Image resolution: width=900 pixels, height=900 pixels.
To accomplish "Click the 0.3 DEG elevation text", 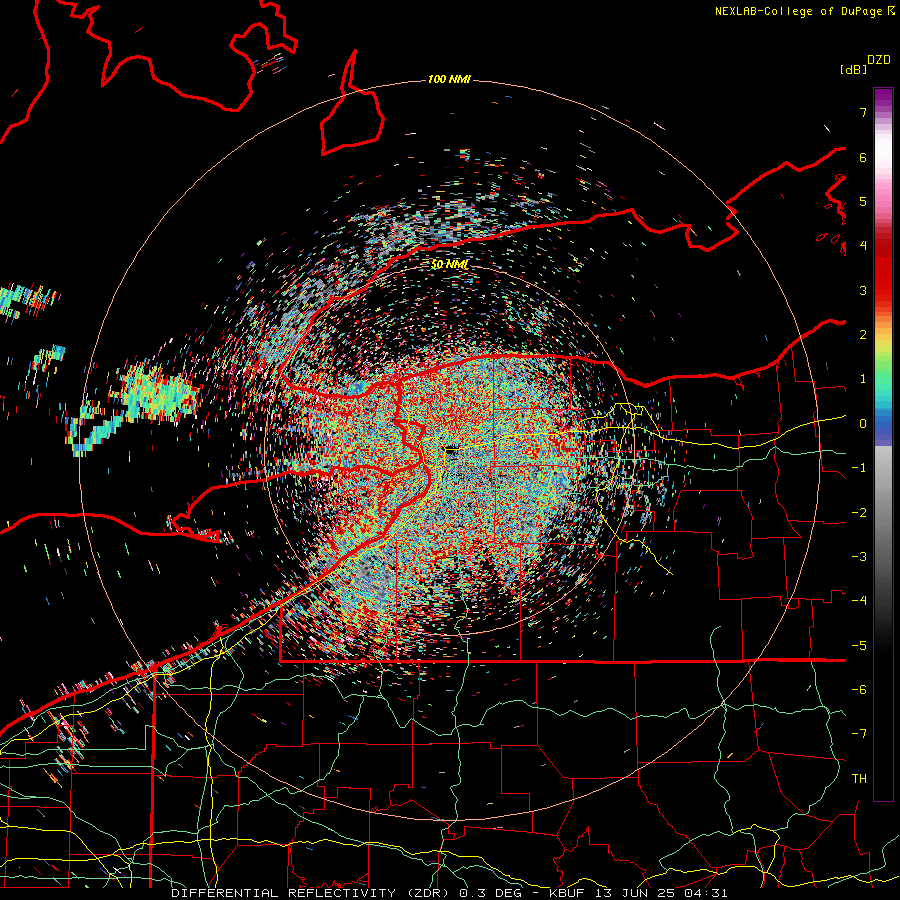I will click(490, 893).
